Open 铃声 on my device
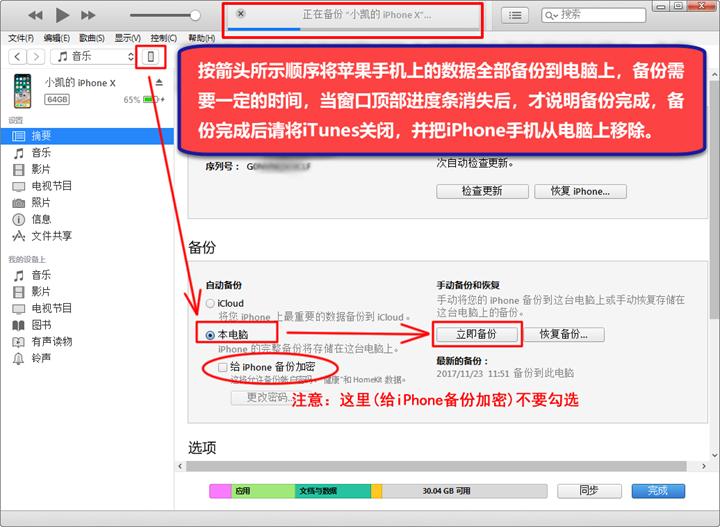 [x=87, y=358]
